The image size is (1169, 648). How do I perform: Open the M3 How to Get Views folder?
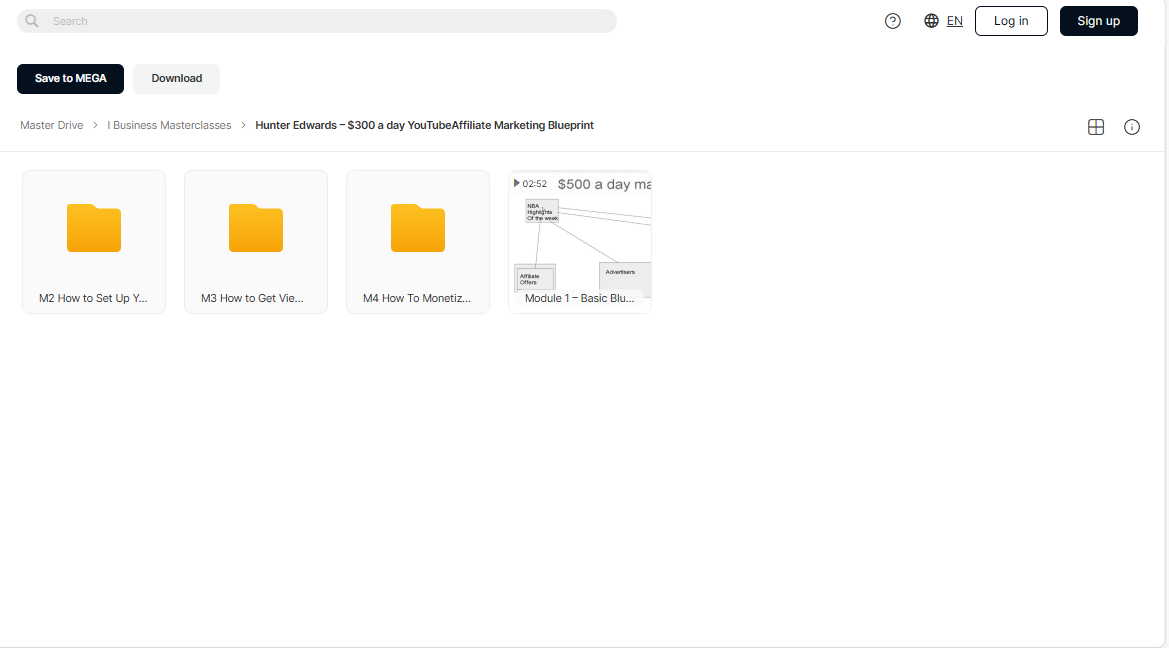click(256, 242)
